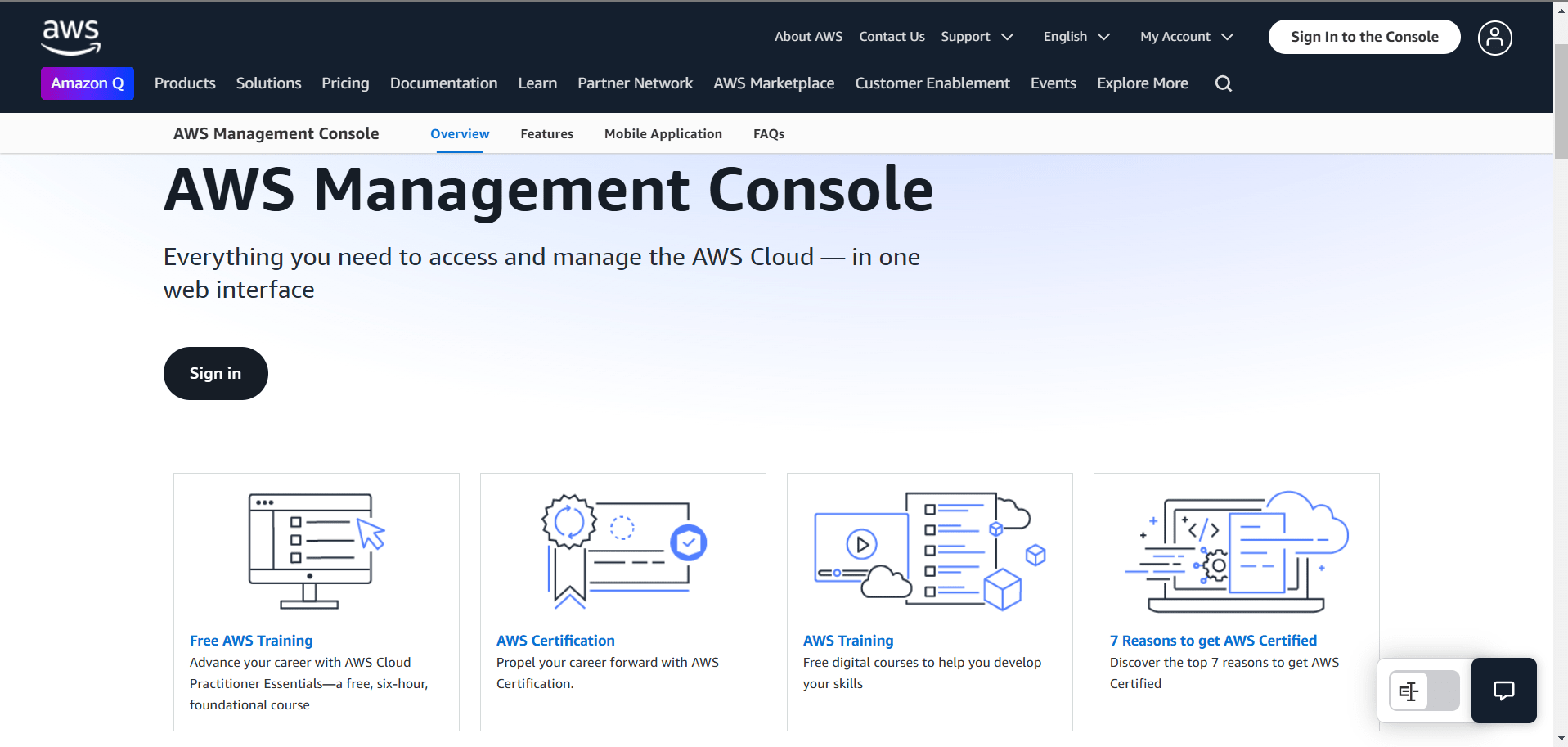Switch to the Features tab
Viewport: 1568px width, 747px height.
(546, 133)
